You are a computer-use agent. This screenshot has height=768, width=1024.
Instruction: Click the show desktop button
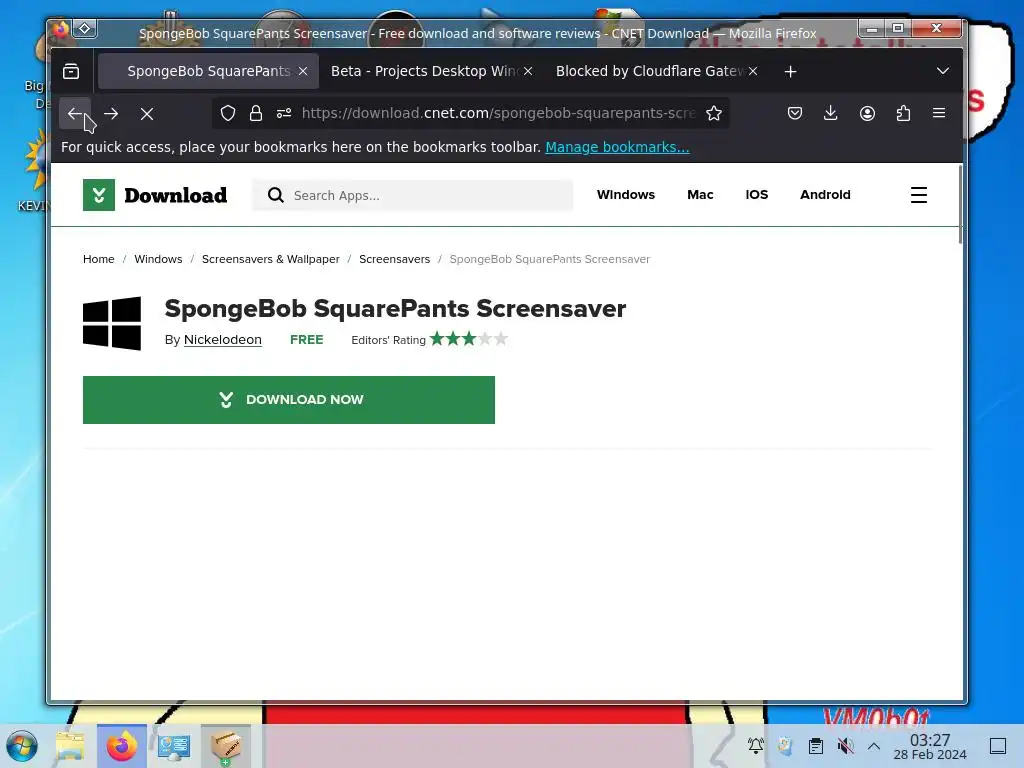[x=998, y=746]
